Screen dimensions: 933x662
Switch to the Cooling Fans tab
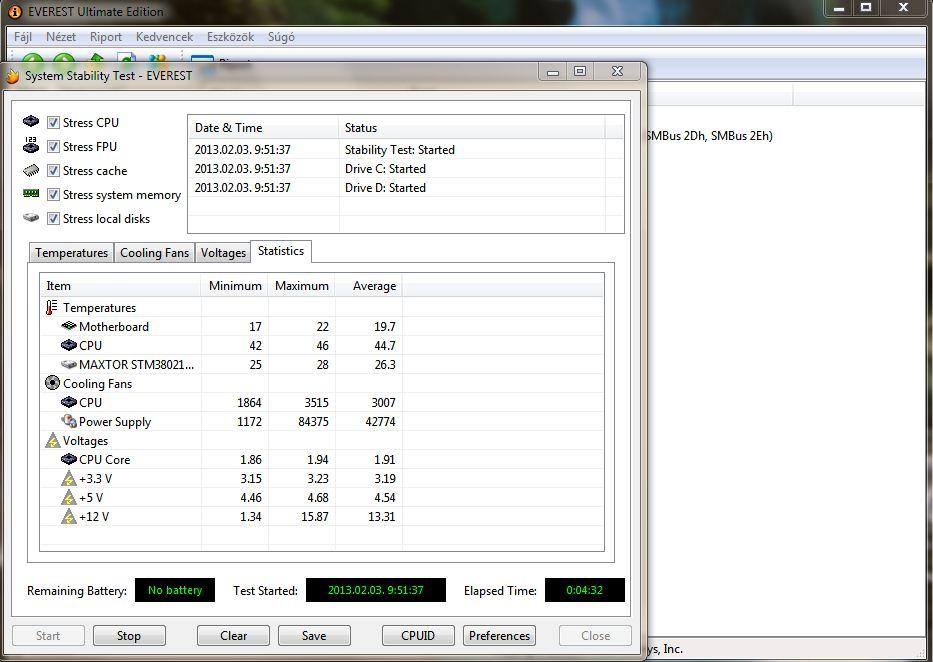click(x=154, y=253)
